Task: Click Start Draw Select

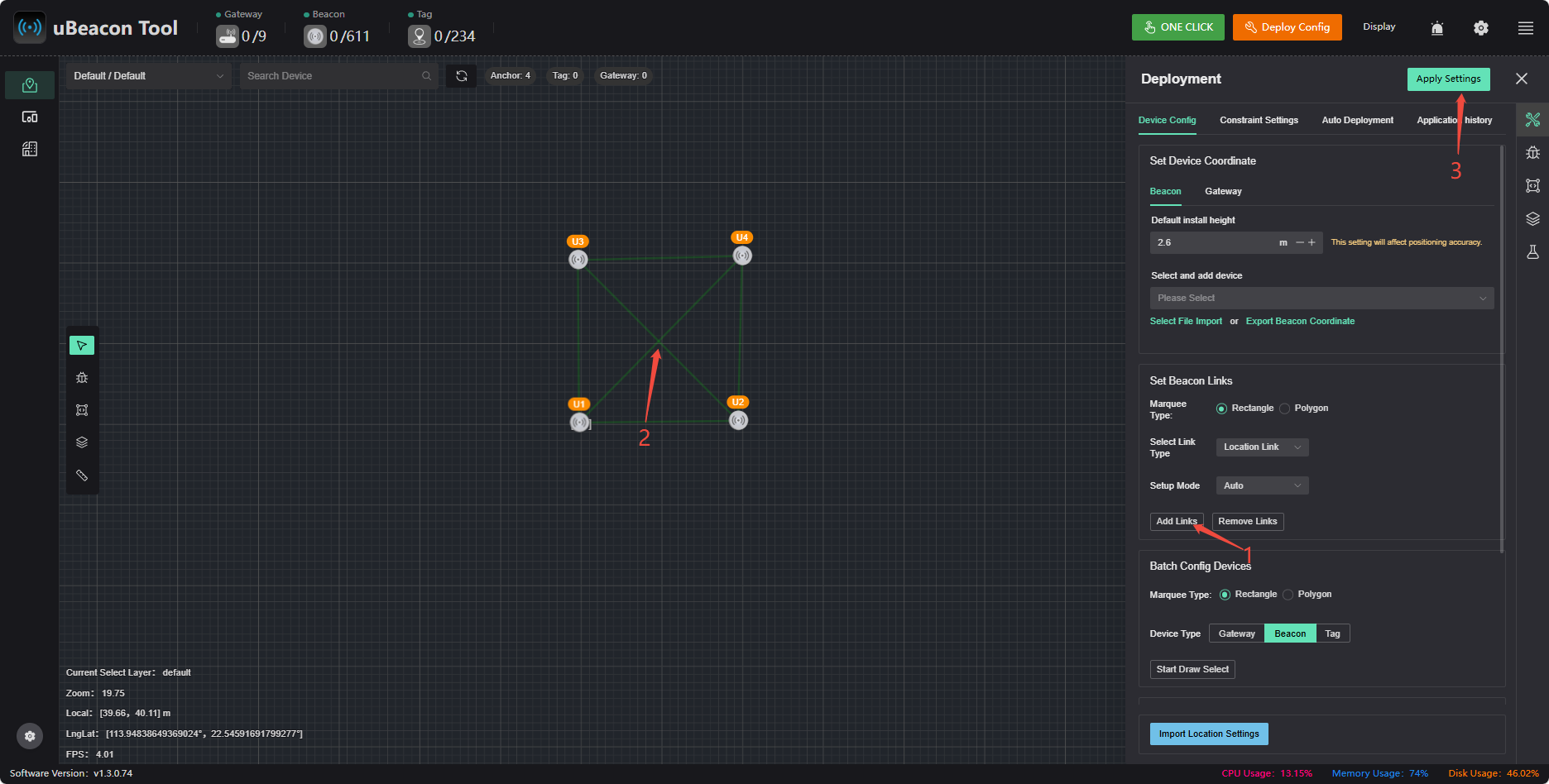Action: coord(1192,670)
